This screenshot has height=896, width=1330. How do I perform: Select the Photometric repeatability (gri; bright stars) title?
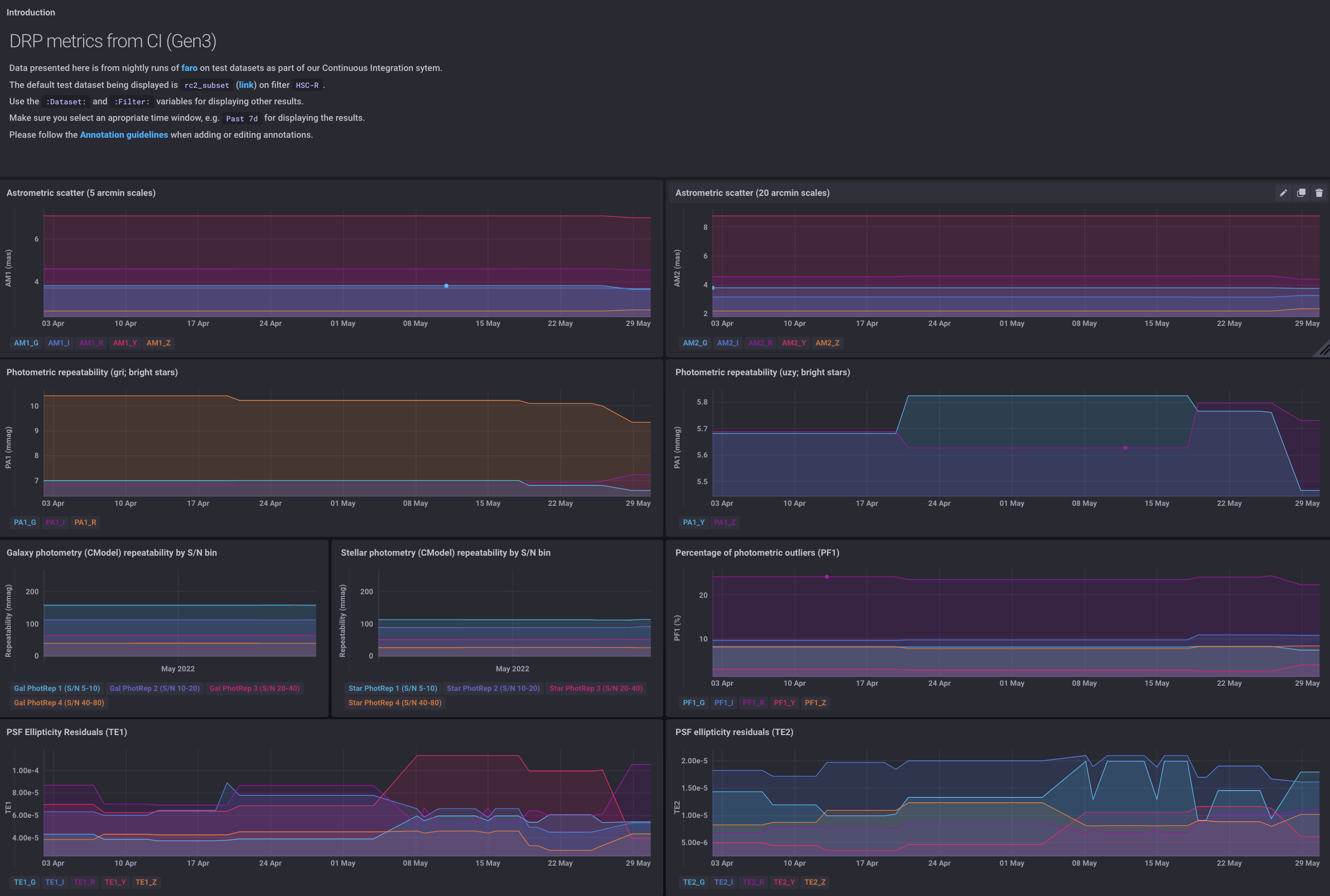[92, 373]
